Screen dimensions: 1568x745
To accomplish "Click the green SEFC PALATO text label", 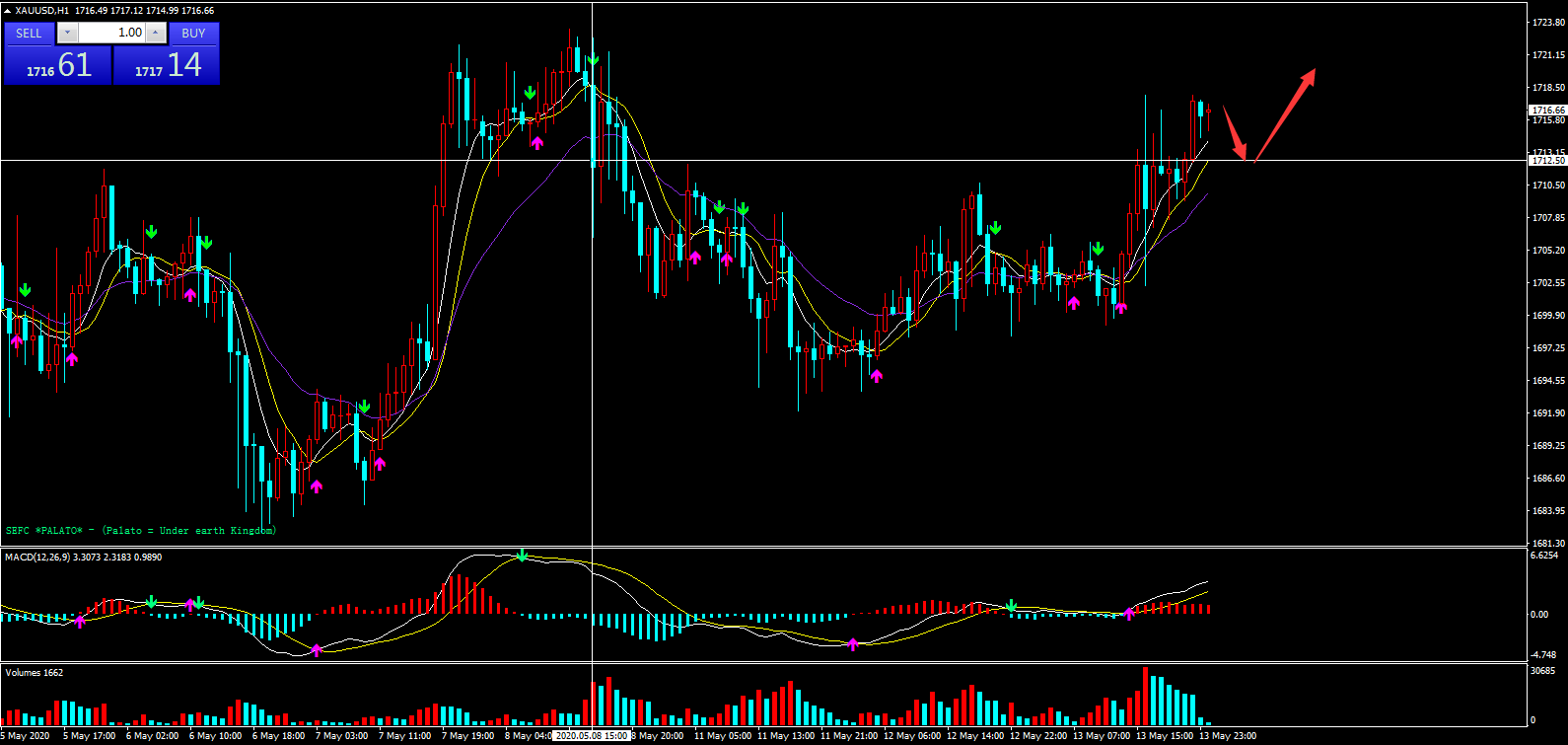I will click(x=141, y=531).
